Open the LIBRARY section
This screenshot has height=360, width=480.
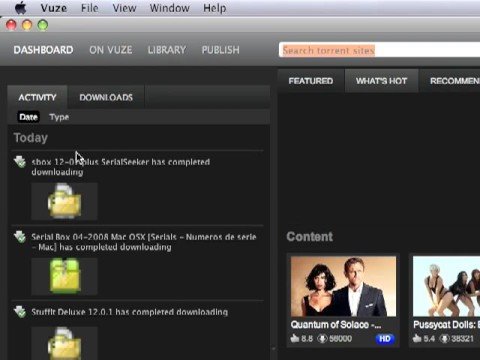point(167,50)
